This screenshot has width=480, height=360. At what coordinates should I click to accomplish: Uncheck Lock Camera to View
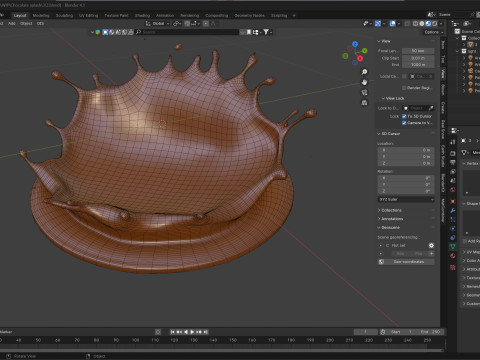coord(404,123)
